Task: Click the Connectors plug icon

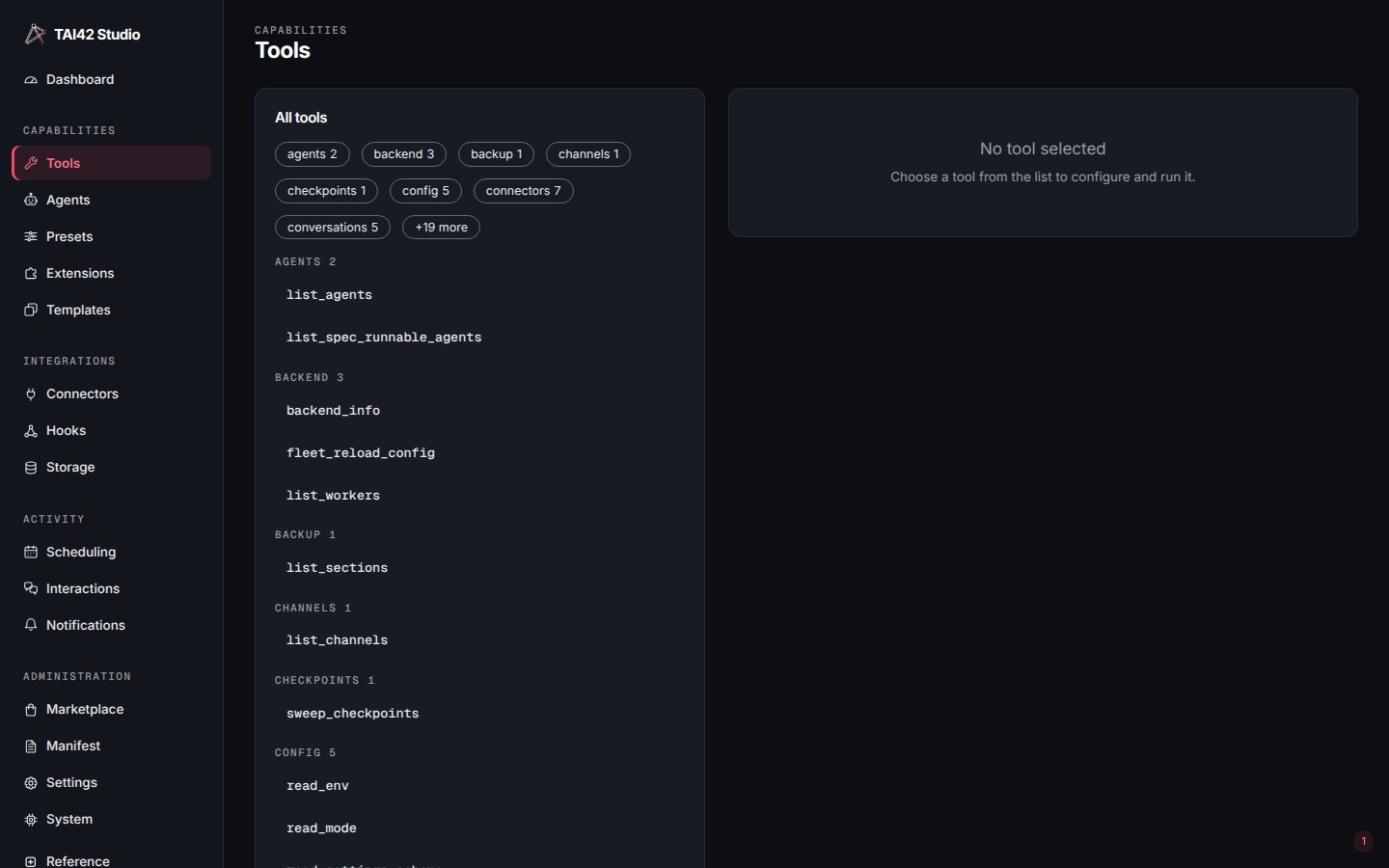Action: click(x=31, y=394)
